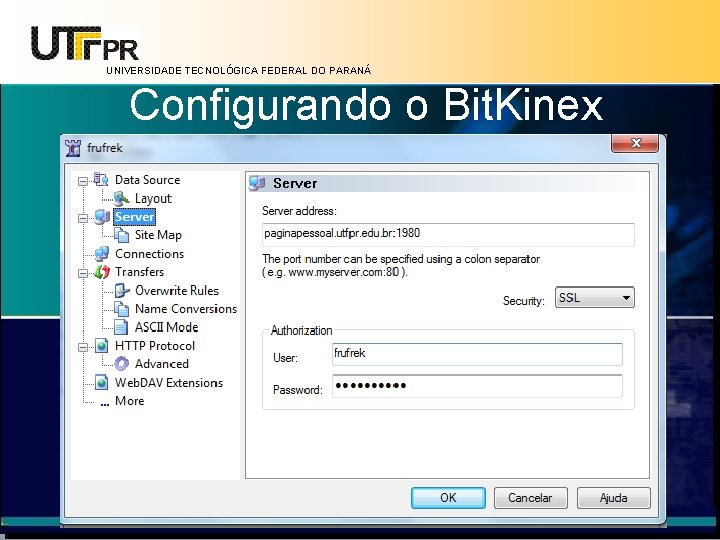The image size is (720, 540).
Task: Open ASCII Mode settings
Action: coord(166,327)
